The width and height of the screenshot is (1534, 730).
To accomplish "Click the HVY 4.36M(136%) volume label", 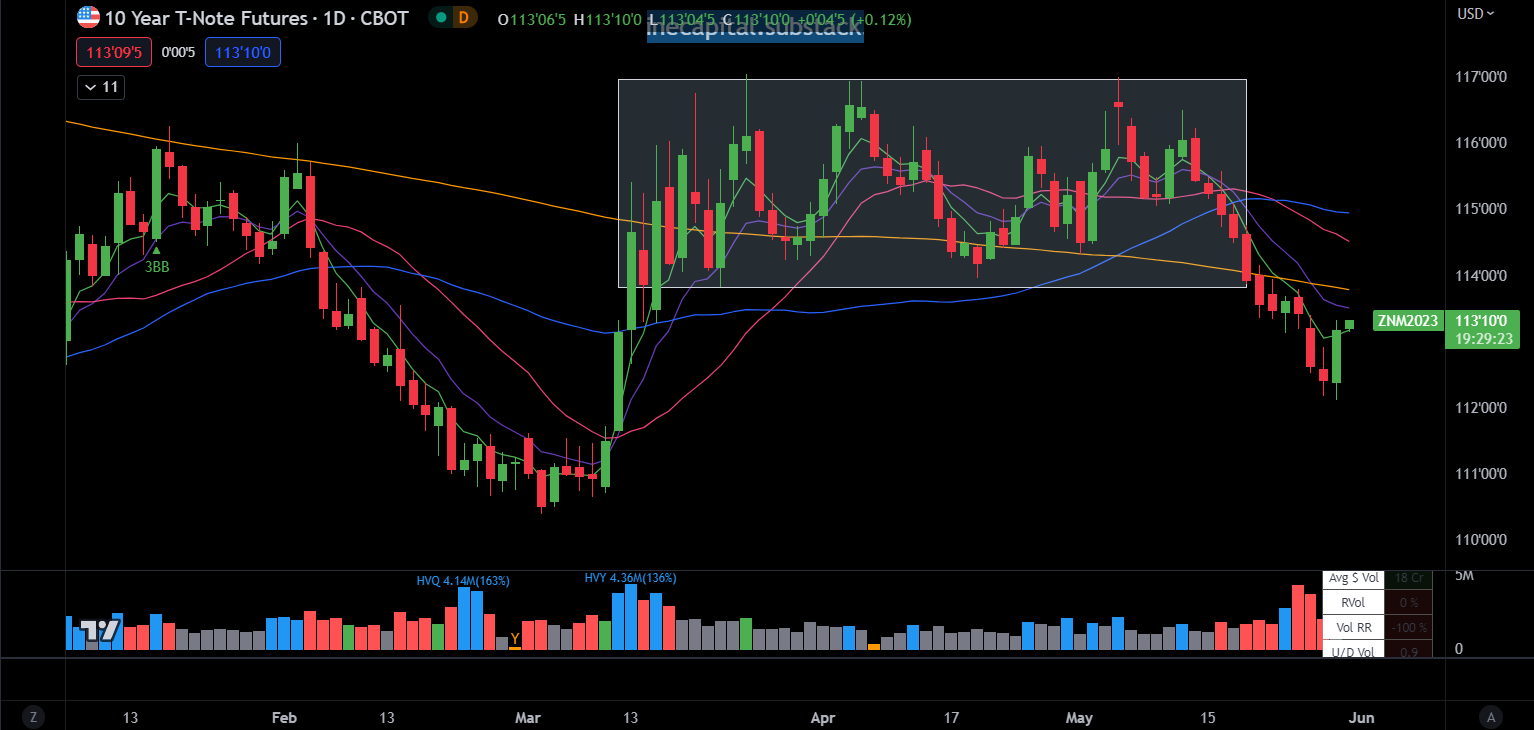I will coord(630,578).
